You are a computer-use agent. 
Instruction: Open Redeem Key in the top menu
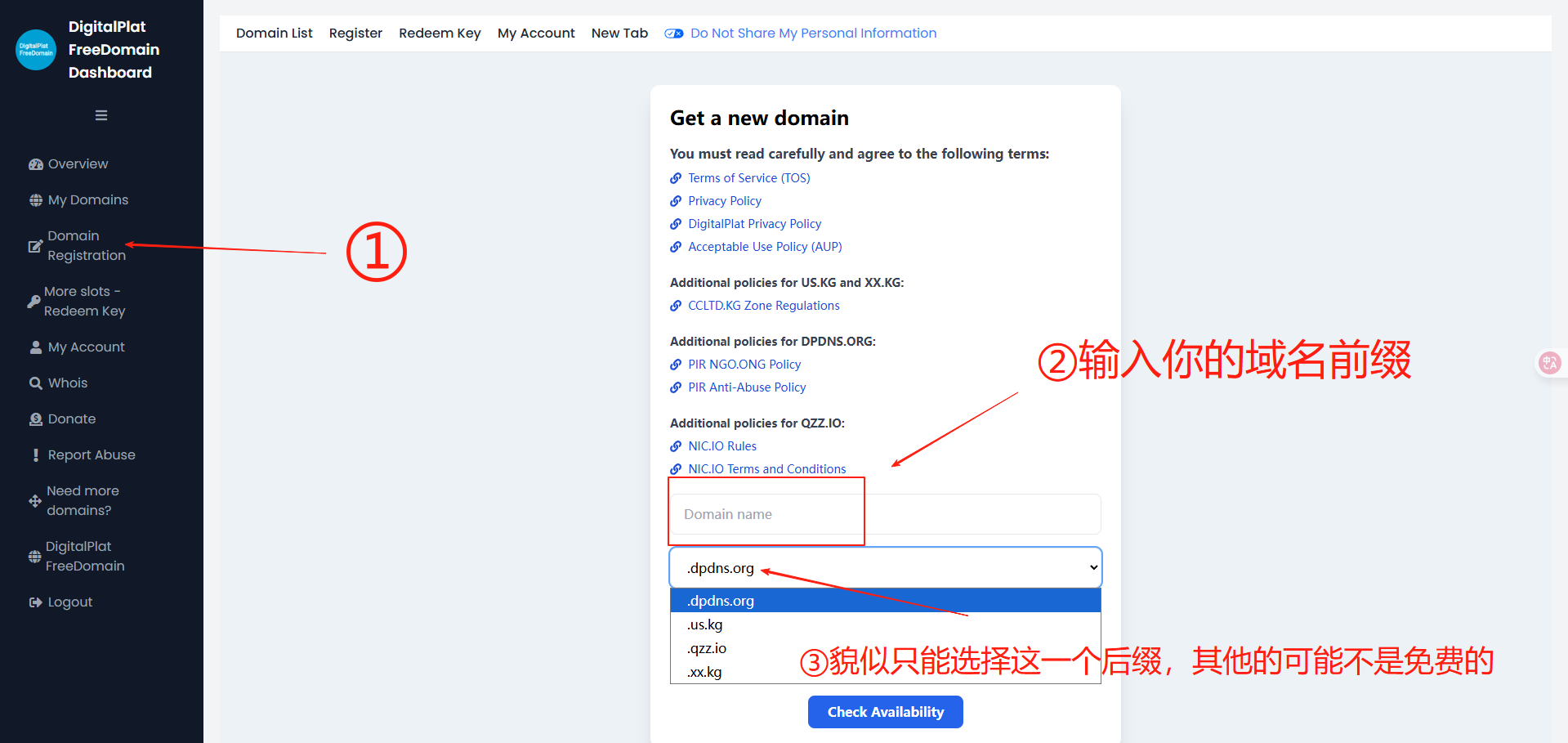click(x=440, y=34)
